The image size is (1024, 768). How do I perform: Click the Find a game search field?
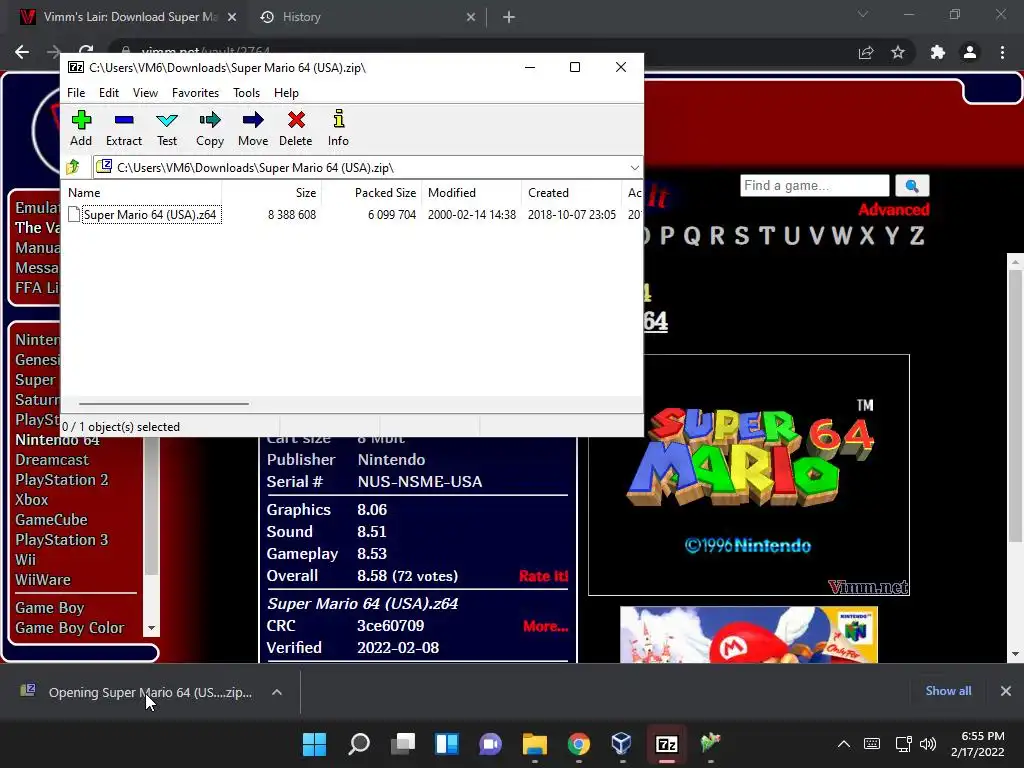pyautogui.click(x=814, y=185)
